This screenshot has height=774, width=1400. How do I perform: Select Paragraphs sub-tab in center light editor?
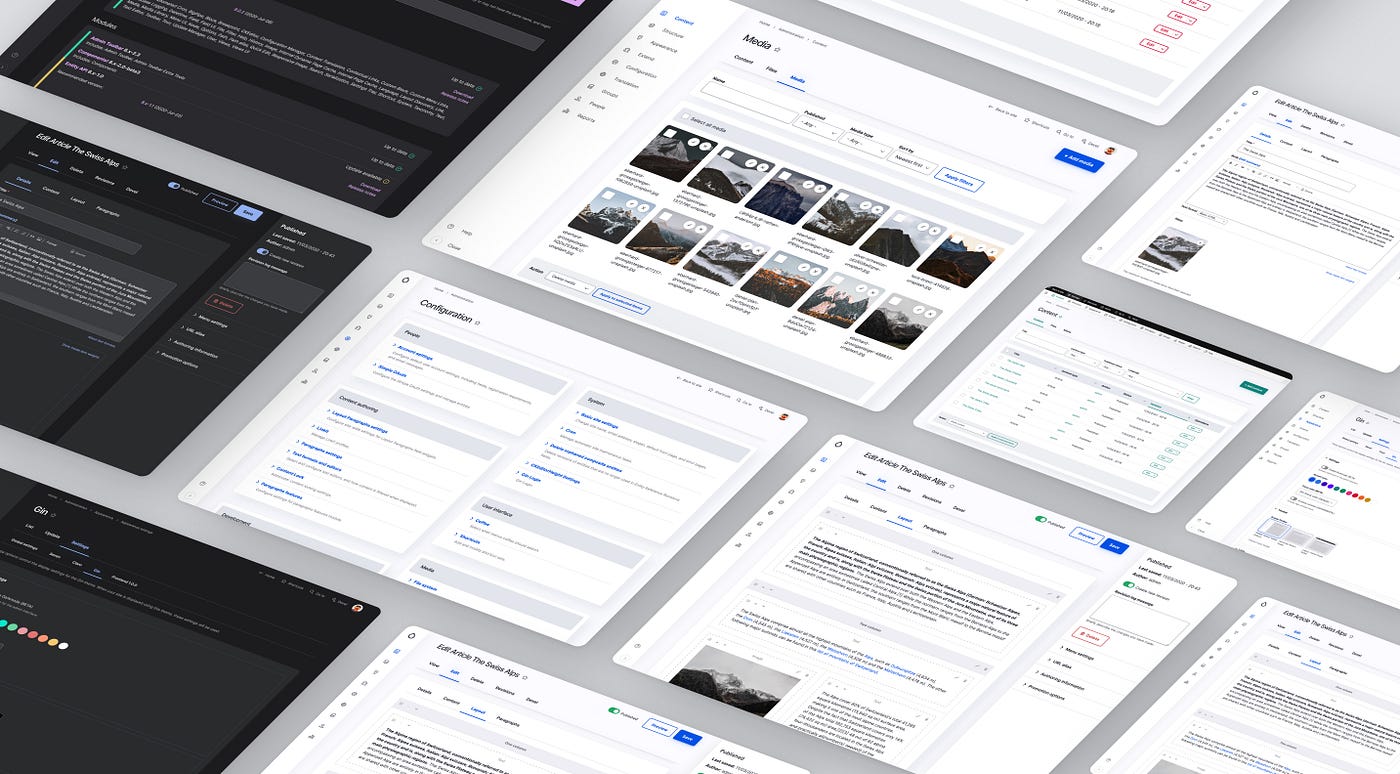[x=935, y=530]
